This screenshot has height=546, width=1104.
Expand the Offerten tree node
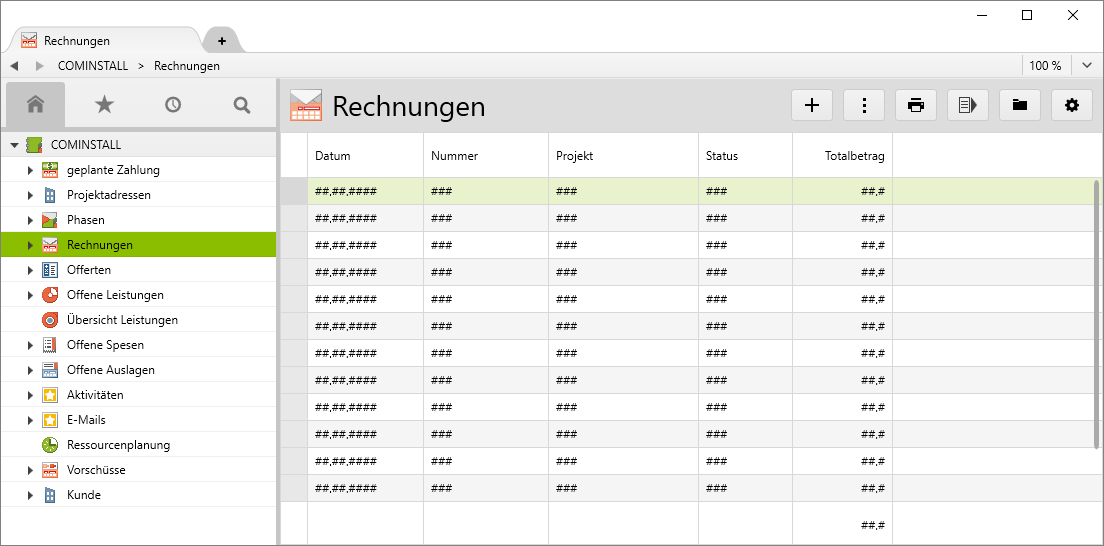[30, 270]
